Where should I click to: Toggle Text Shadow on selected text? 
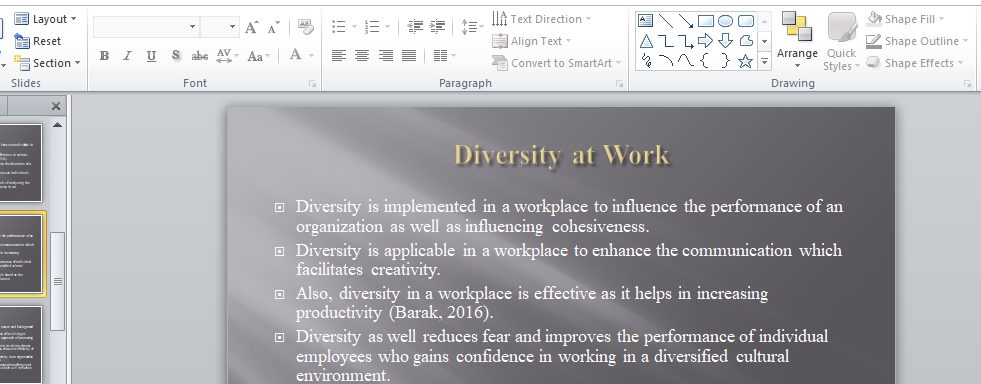click(176, 56)
